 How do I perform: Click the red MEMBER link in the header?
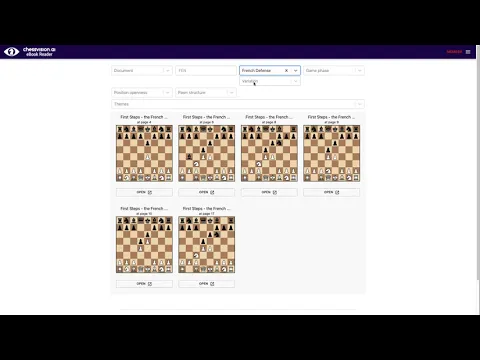(x=454, y=52)
